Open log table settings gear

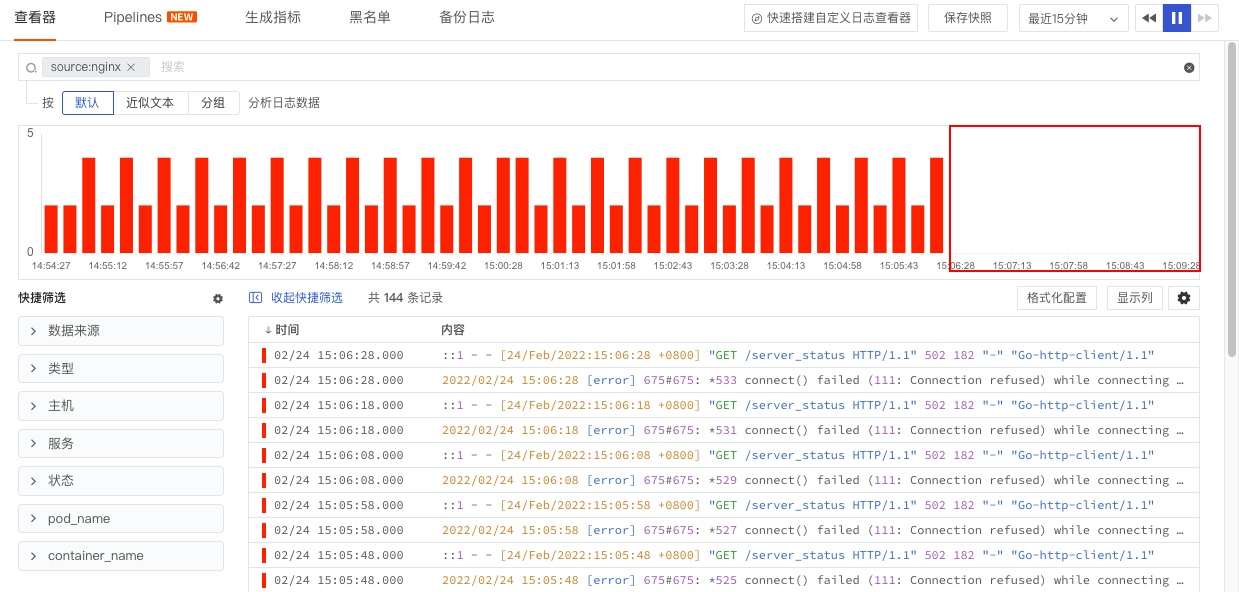pyautogui.click(x=1184, y=298)
